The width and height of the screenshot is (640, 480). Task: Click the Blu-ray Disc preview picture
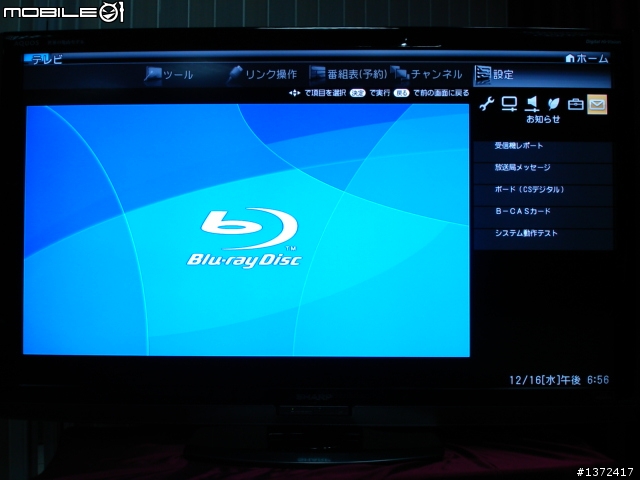click(x=247, y=230)
